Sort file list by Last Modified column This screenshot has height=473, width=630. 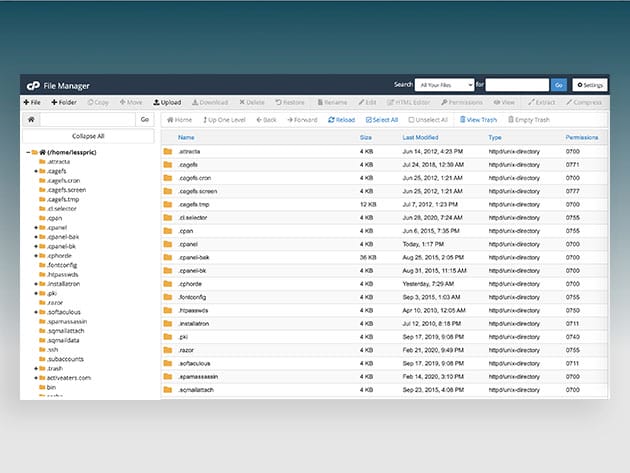[x=420, y=137]
